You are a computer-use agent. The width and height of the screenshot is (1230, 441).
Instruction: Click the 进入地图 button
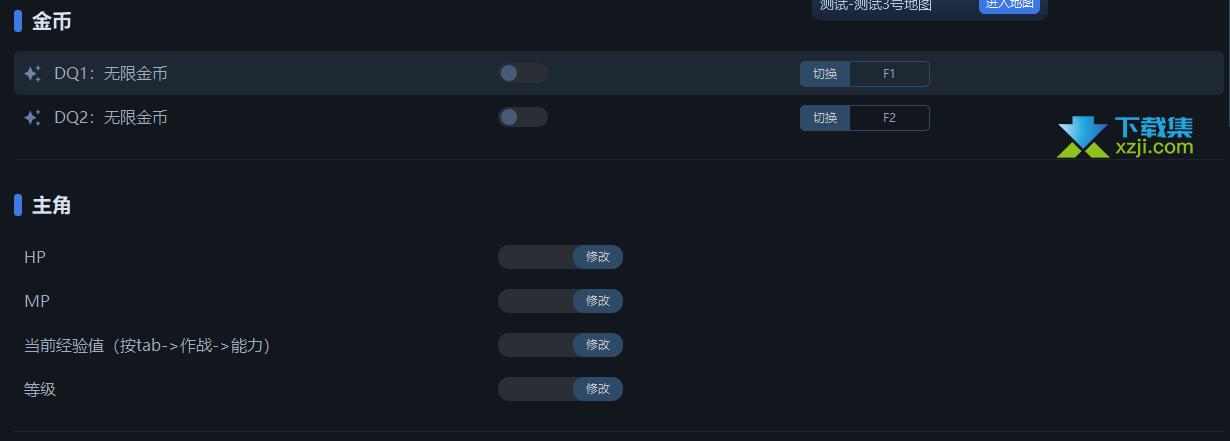pyautogui.click(x=1008, y=5)
